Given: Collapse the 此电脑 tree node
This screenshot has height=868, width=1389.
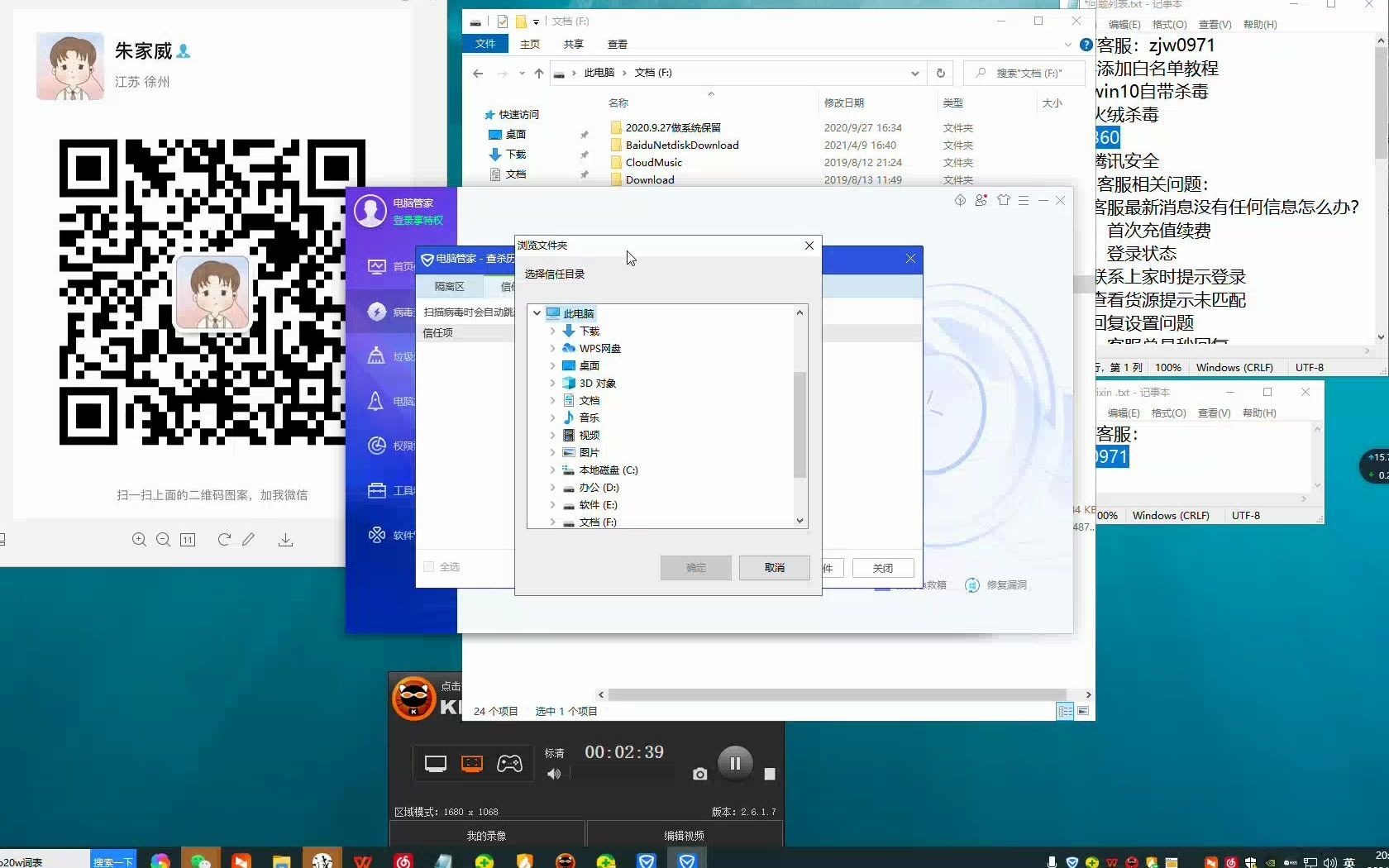Looking at the screenshot, I should coord(537,313).
